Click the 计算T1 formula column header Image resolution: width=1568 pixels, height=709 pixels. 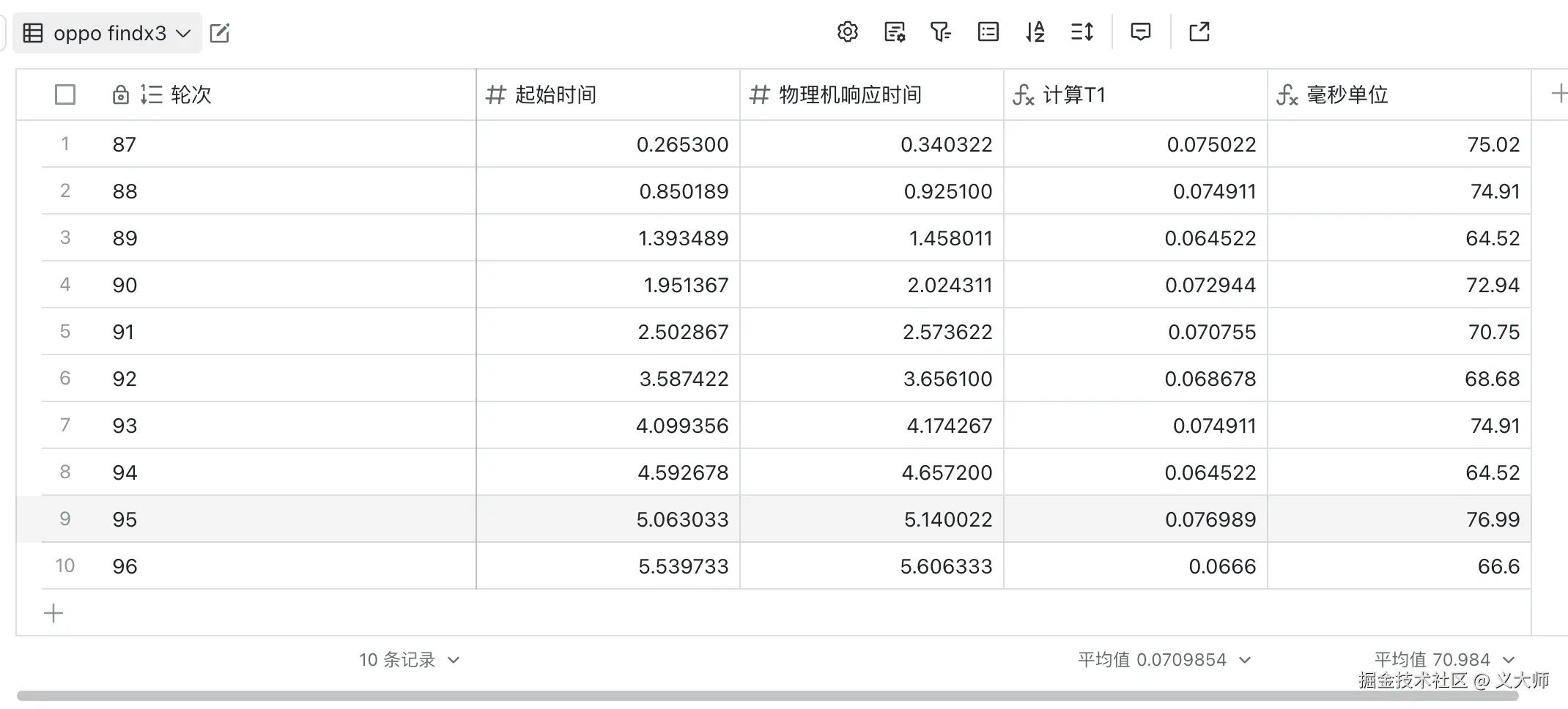pyautogui.click(x=1136, y=94)
